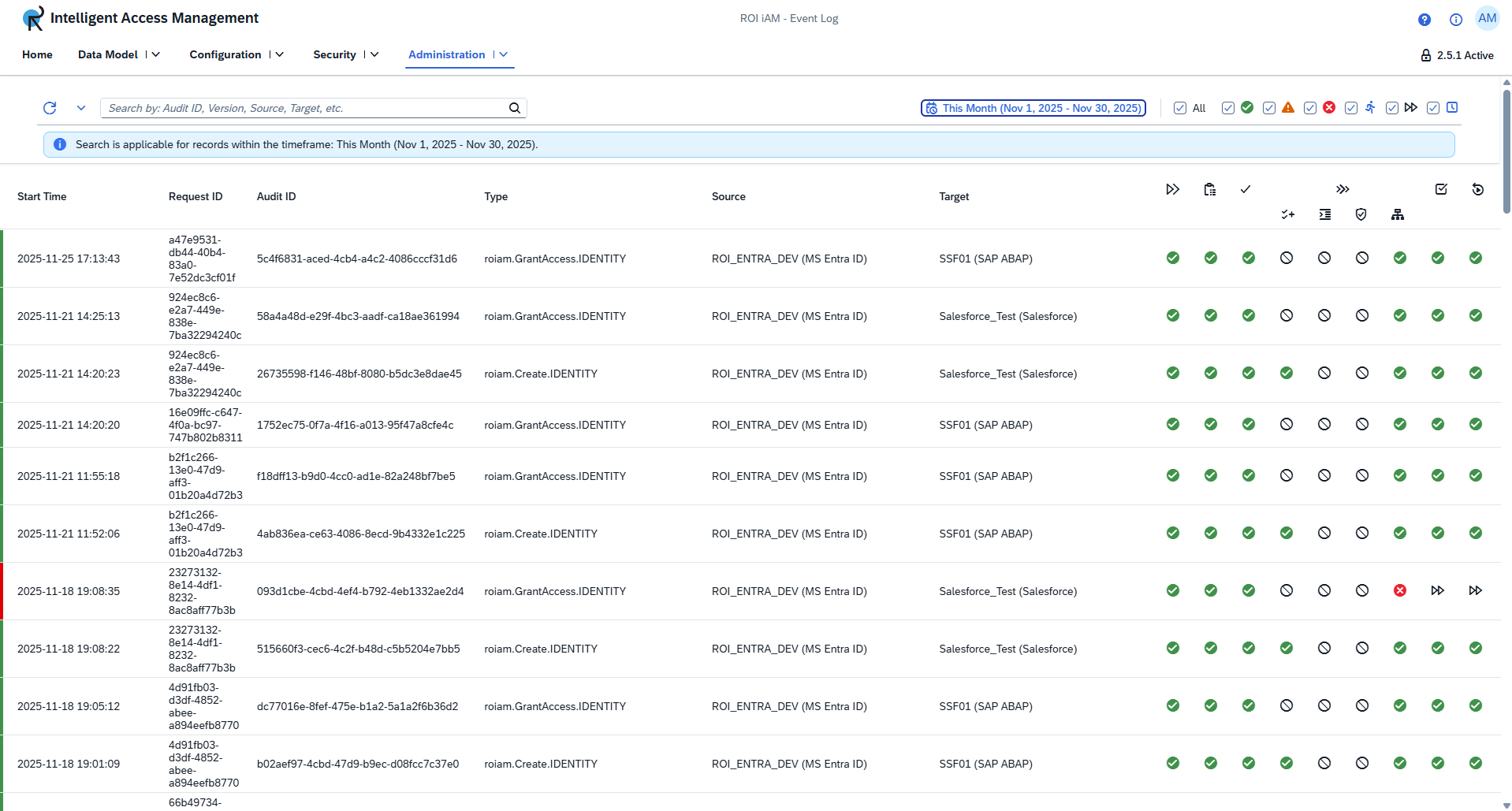Open the Configuration menu
This screenshot has height=811, width=1512.
(235, 54)
